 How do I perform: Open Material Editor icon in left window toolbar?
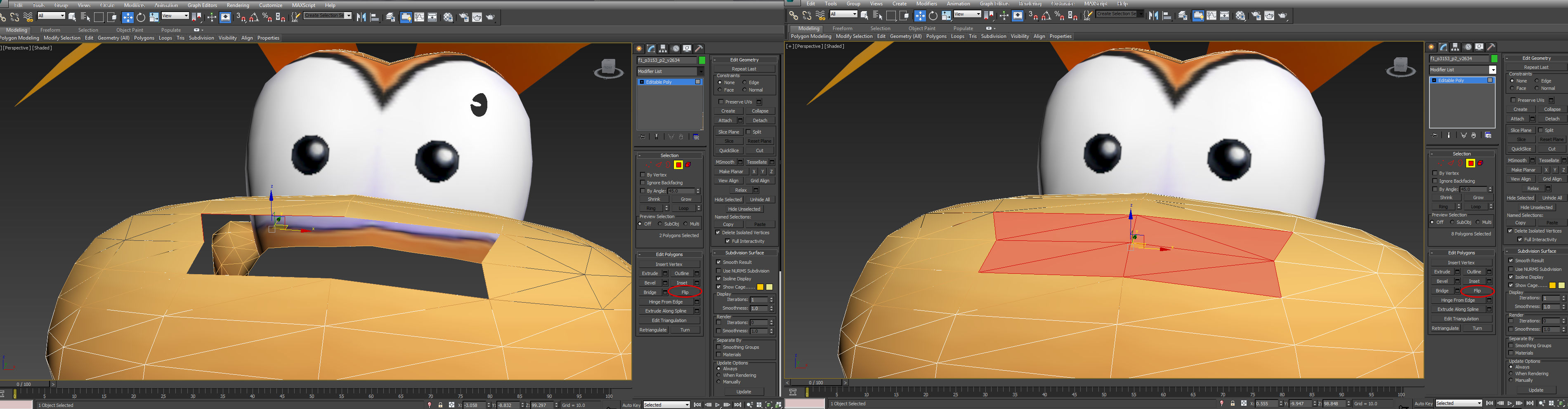[x=448, y=17]
